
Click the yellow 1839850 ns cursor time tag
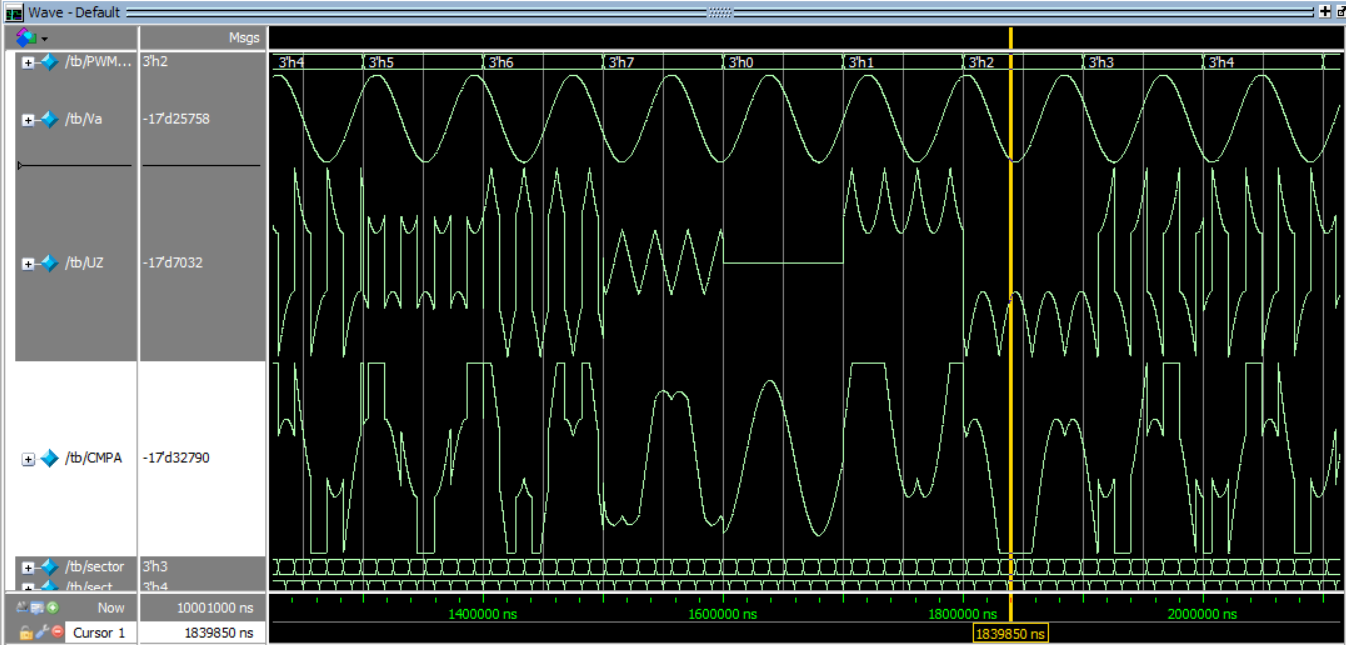(x=1010, y=634)
